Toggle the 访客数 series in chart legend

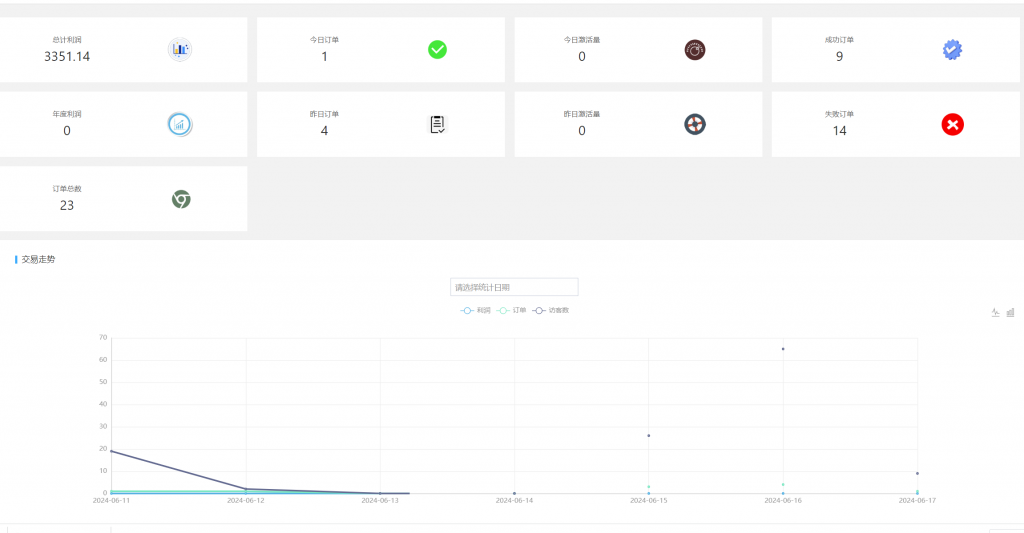[x=551, y=311]
